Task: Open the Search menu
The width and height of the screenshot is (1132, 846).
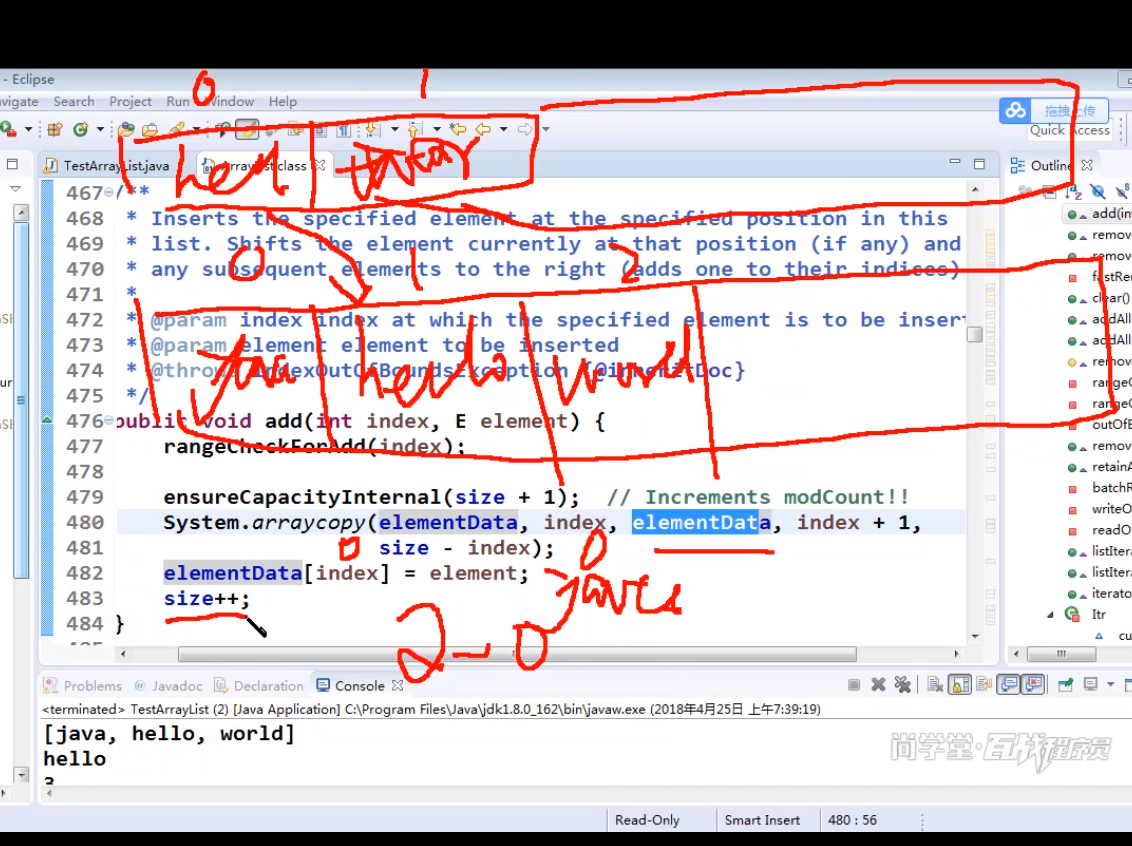Action: click(74, 102)
